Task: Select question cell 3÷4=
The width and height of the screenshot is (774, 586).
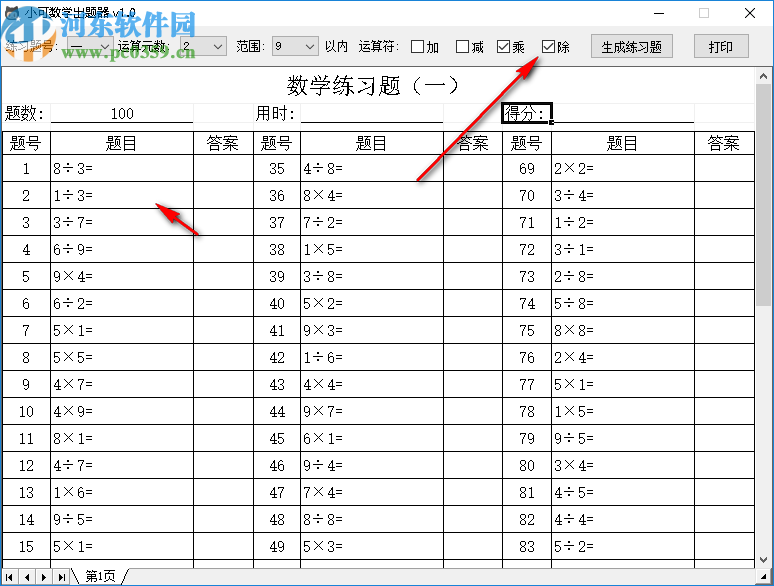Action: click(x=623, y=195)
